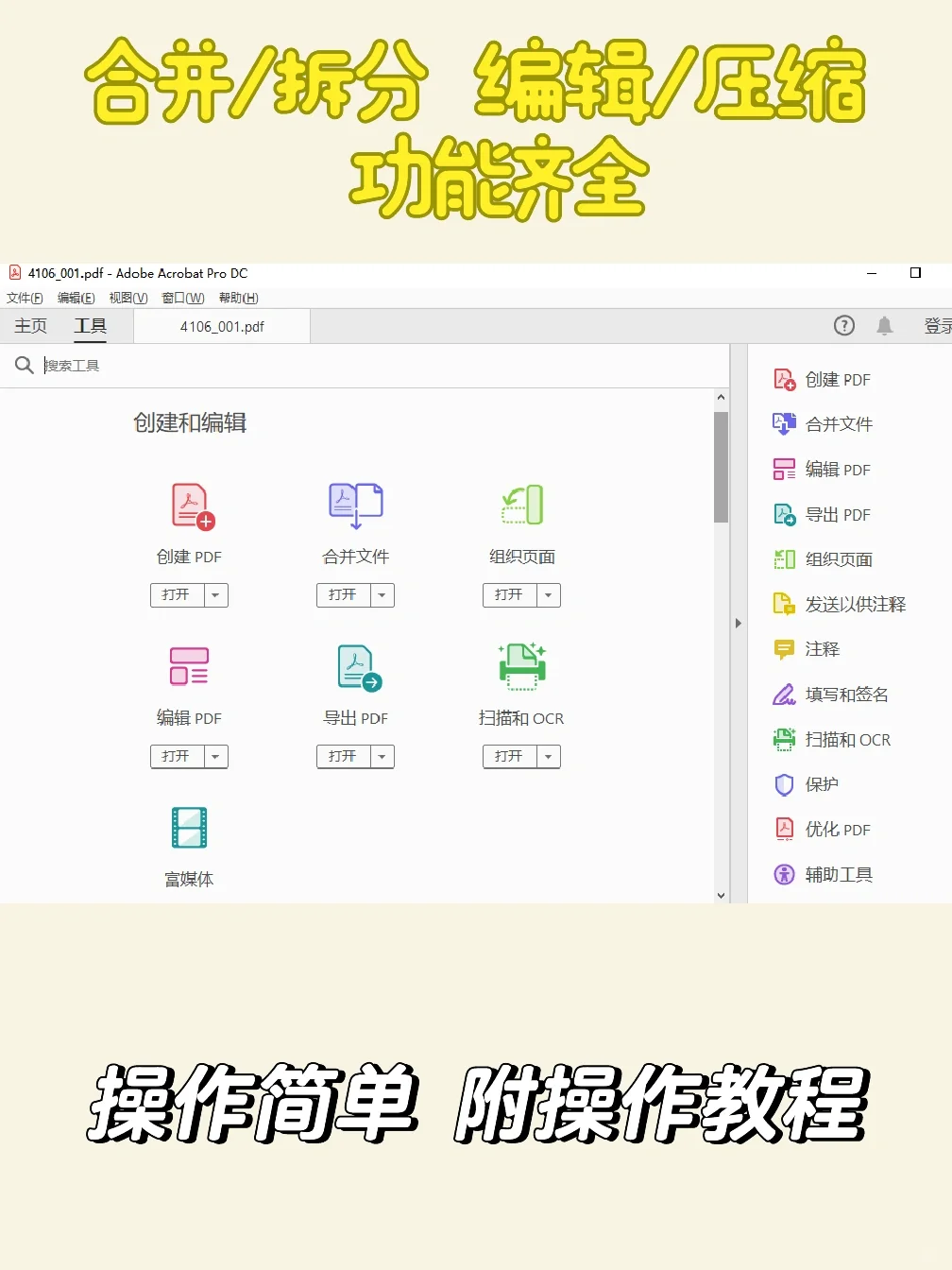Open the 合并文件 tool icon
Screen dimensions: 952x1270
355,505
